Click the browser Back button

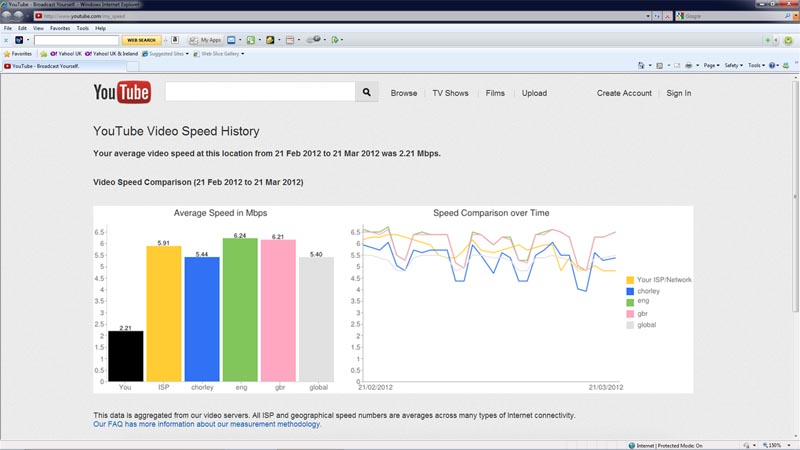point(7,16)
